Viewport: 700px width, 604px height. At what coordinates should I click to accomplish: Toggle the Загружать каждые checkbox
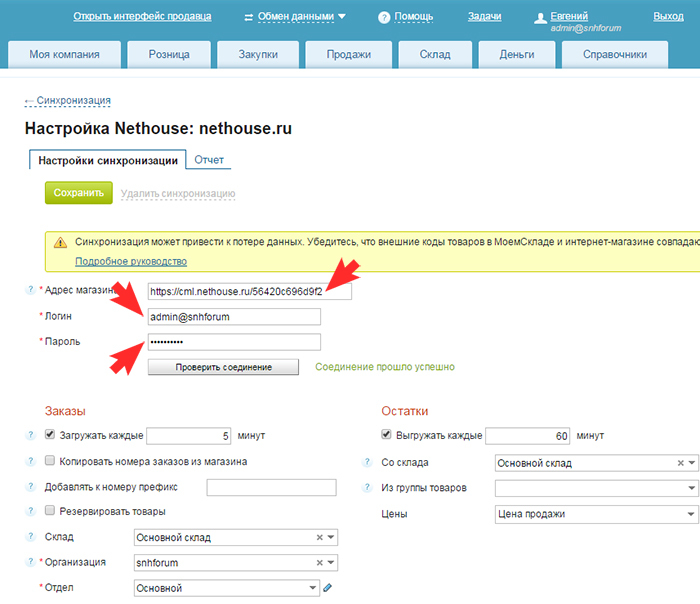pyautogui.click(x=50, y=434)
